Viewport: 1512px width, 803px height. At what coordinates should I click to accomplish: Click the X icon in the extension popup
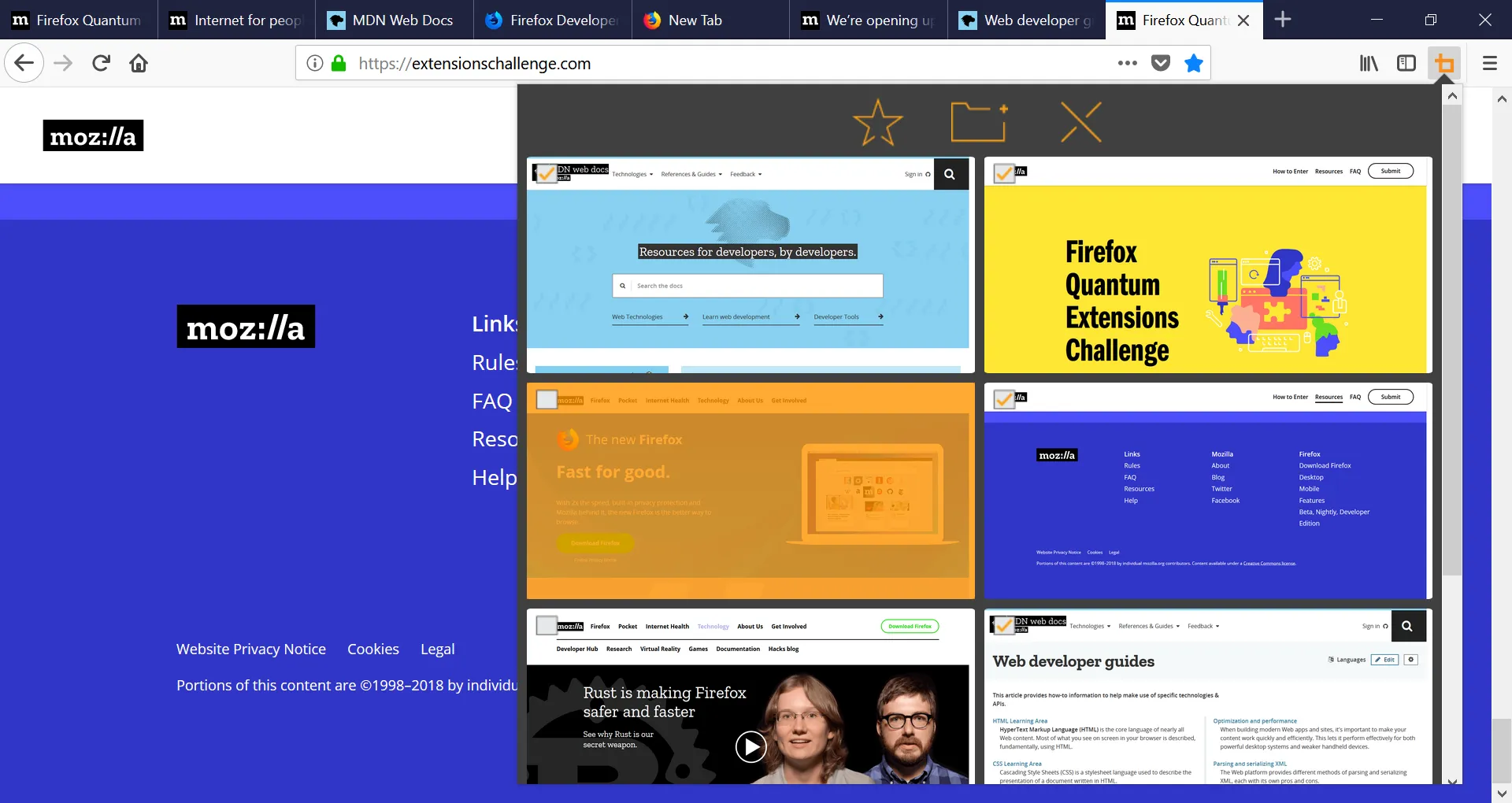tap(1080, 122)
